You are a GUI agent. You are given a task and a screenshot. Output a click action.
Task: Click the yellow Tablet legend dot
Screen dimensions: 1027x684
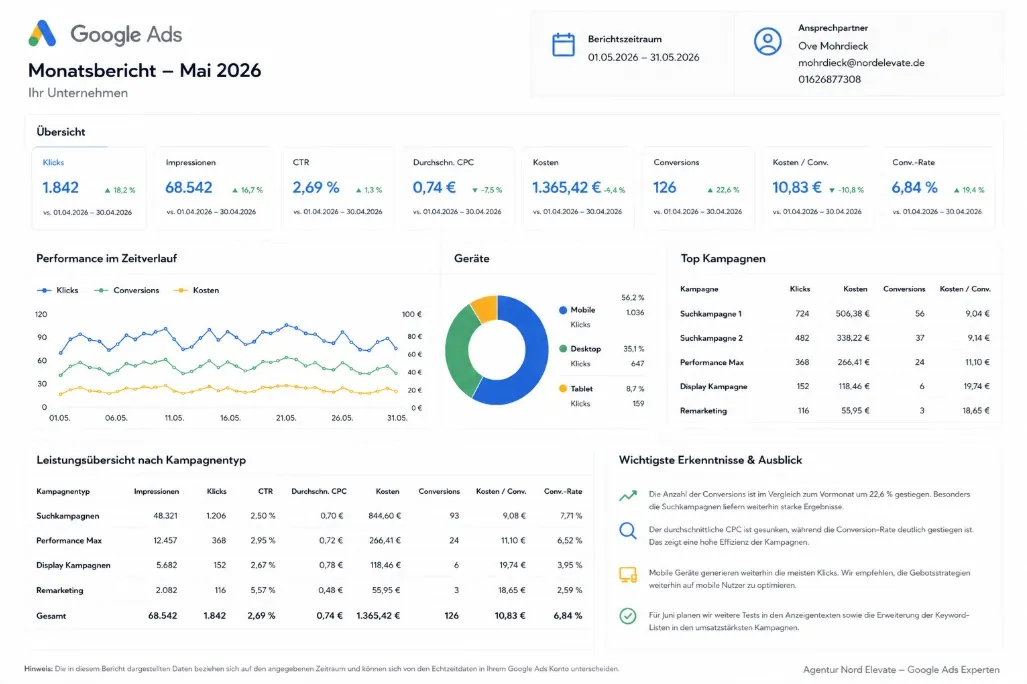563,389
